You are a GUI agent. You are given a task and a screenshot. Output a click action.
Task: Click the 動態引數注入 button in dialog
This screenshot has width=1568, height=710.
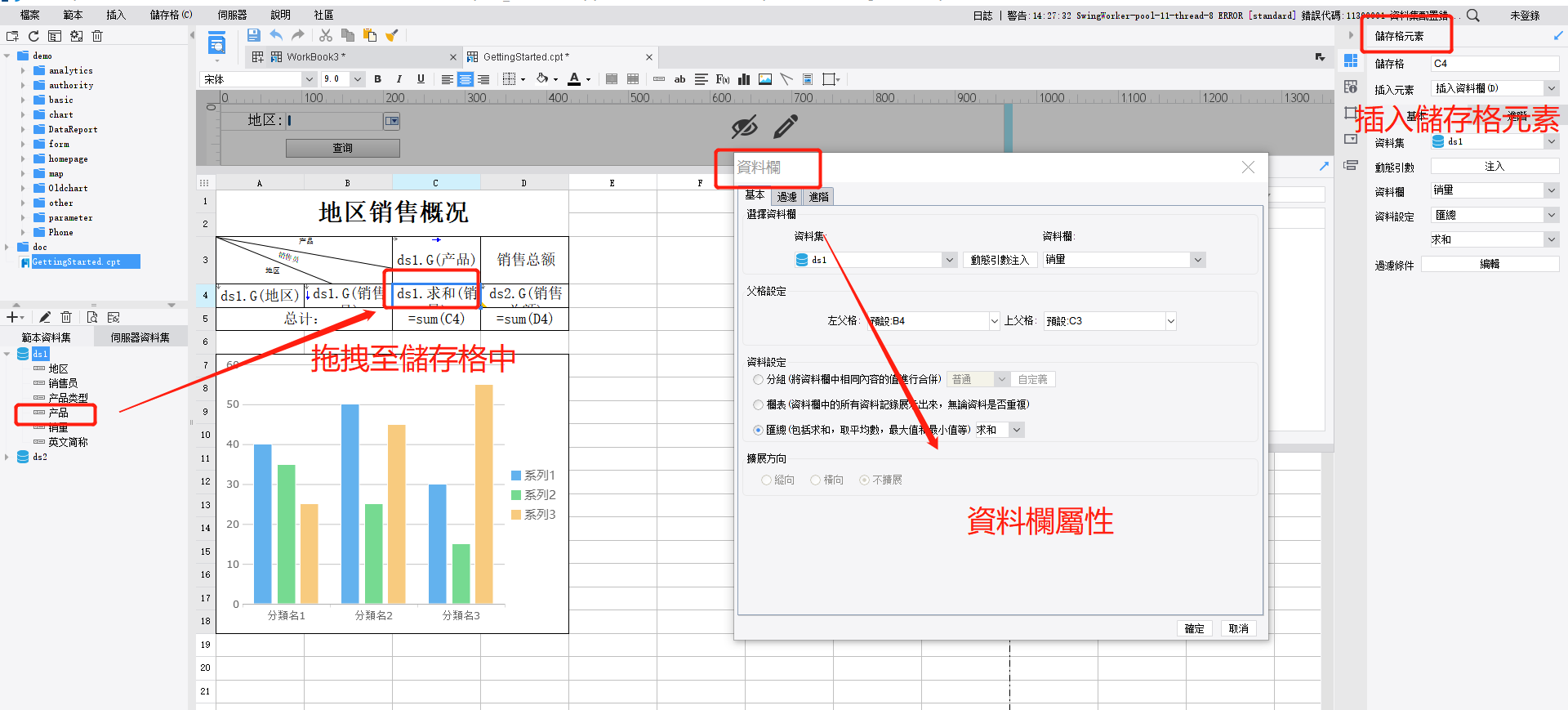[1000, 260]
